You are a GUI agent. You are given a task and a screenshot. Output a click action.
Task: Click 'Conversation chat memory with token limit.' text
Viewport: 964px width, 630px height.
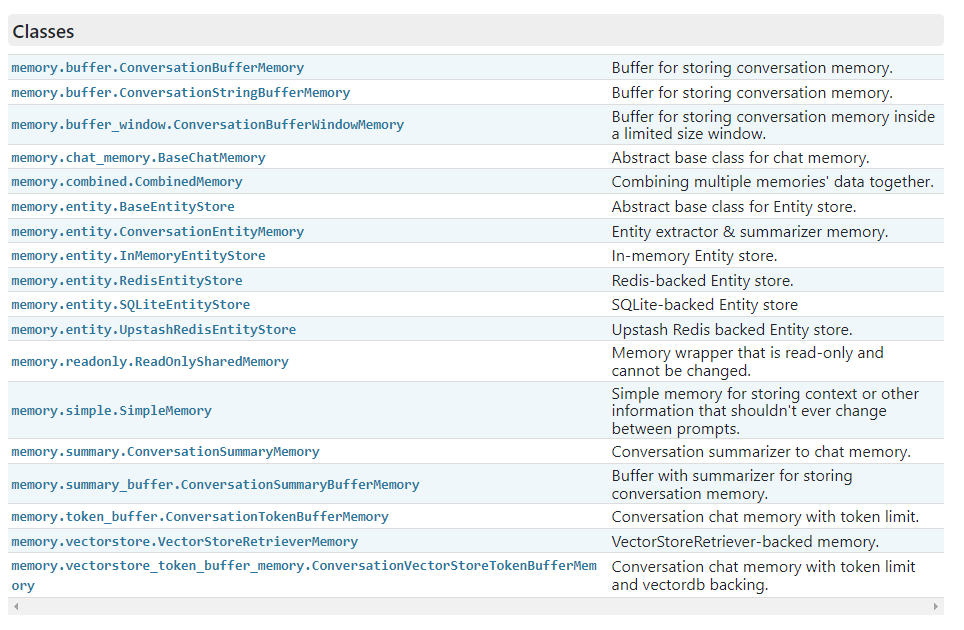[x=765, y=517]
